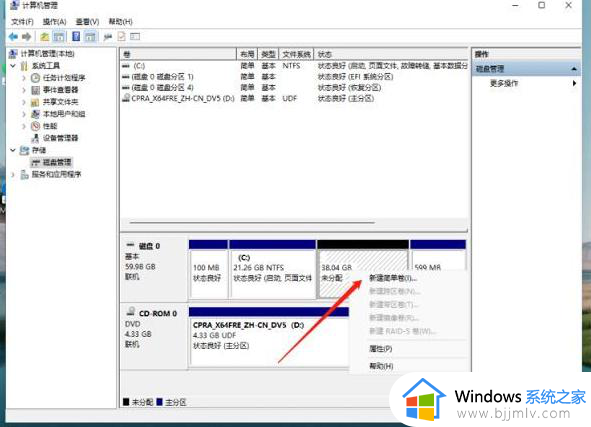Click the checkmarked document toolbar icon
591x427 pixels.
tap(121, 37)
